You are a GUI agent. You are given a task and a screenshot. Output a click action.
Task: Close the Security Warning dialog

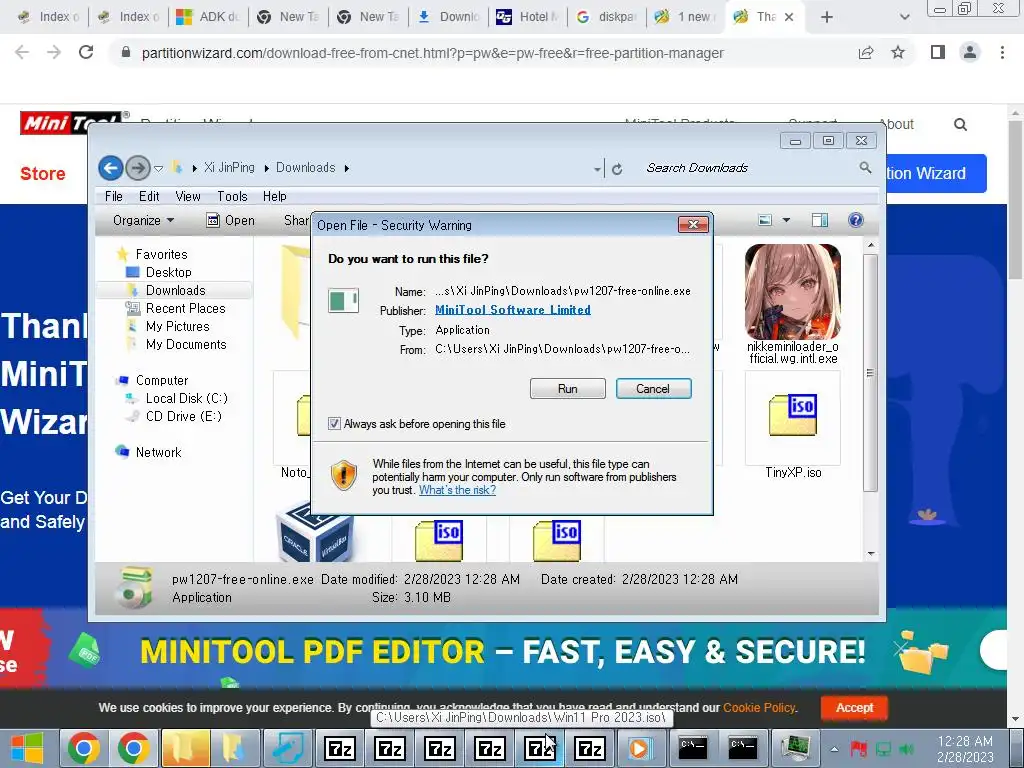[693, 225]
